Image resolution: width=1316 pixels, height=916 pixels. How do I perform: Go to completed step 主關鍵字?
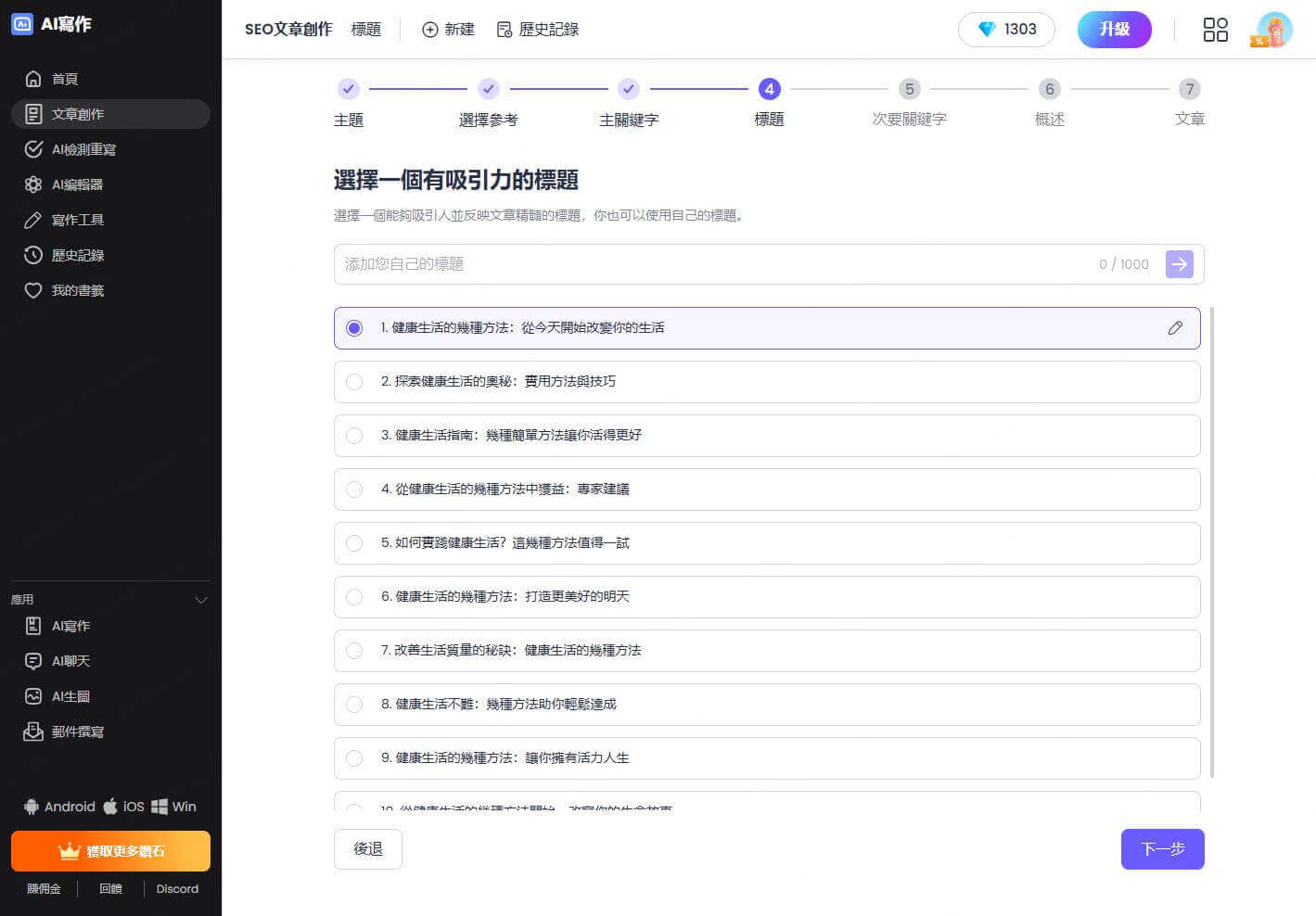click(x=629, y=89)
